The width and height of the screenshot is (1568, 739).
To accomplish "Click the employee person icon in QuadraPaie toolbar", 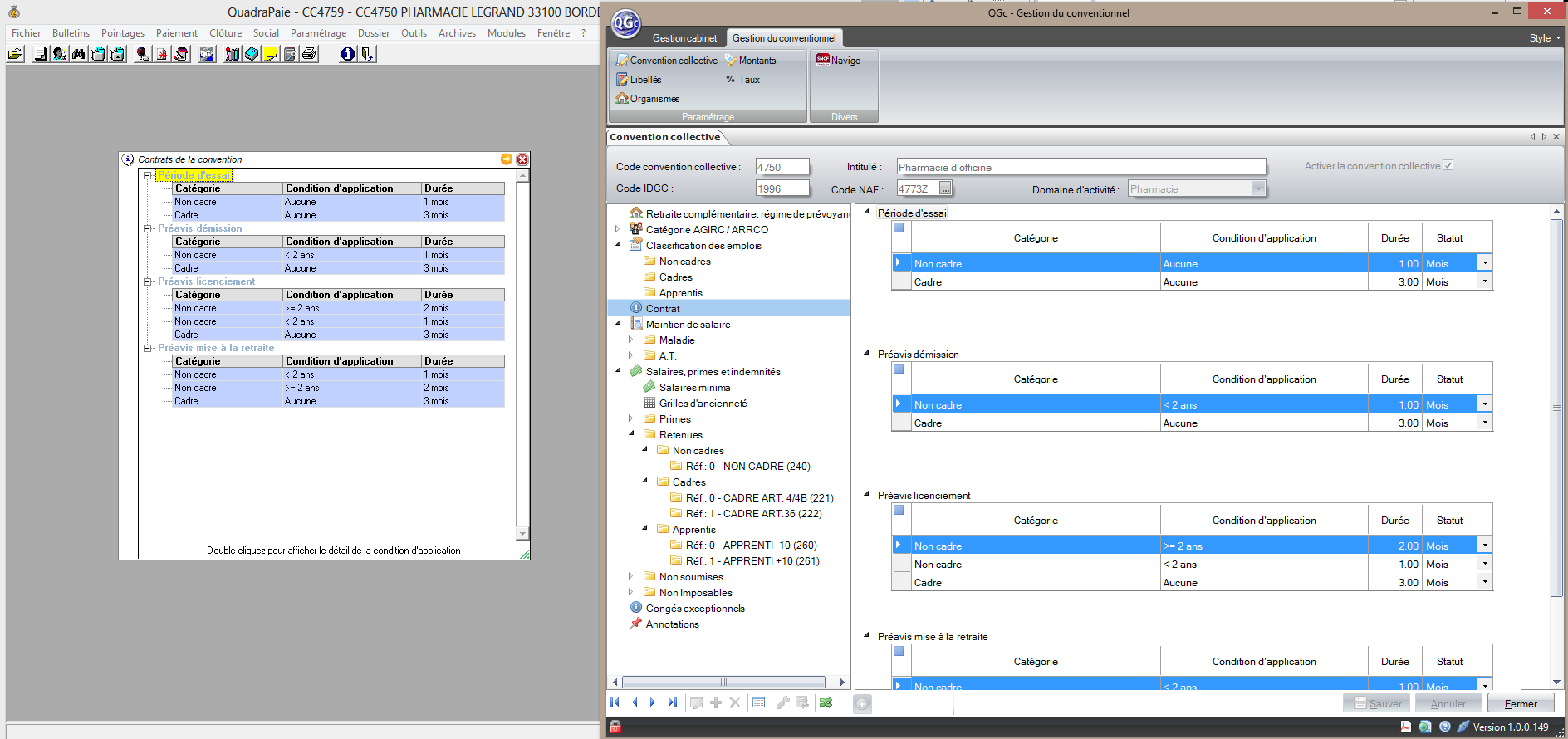I will pyautogui.click(x=60, y=54).
